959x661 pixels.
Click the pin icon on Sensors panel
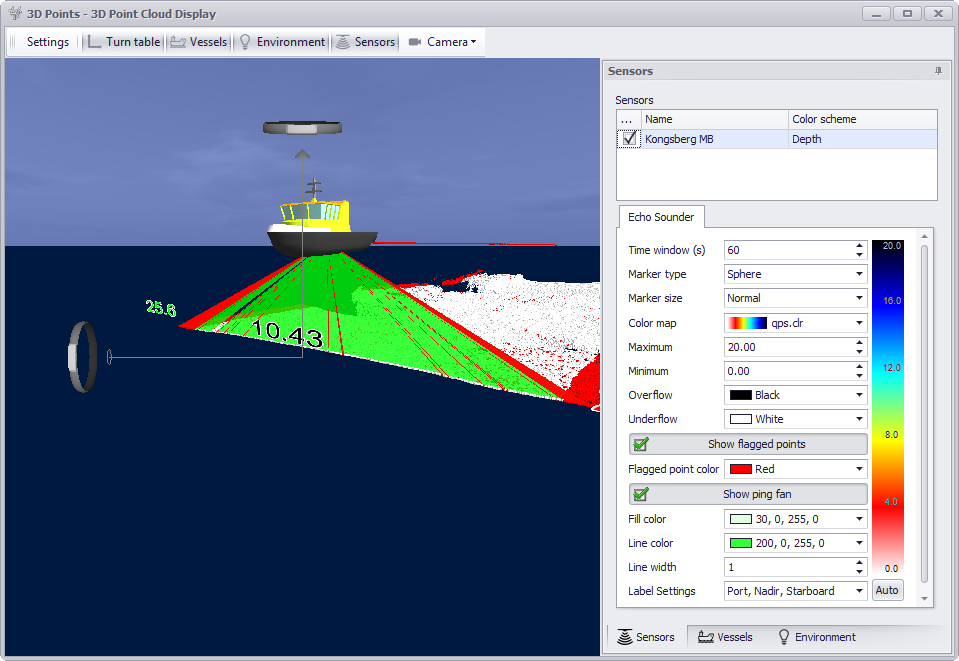937,71
